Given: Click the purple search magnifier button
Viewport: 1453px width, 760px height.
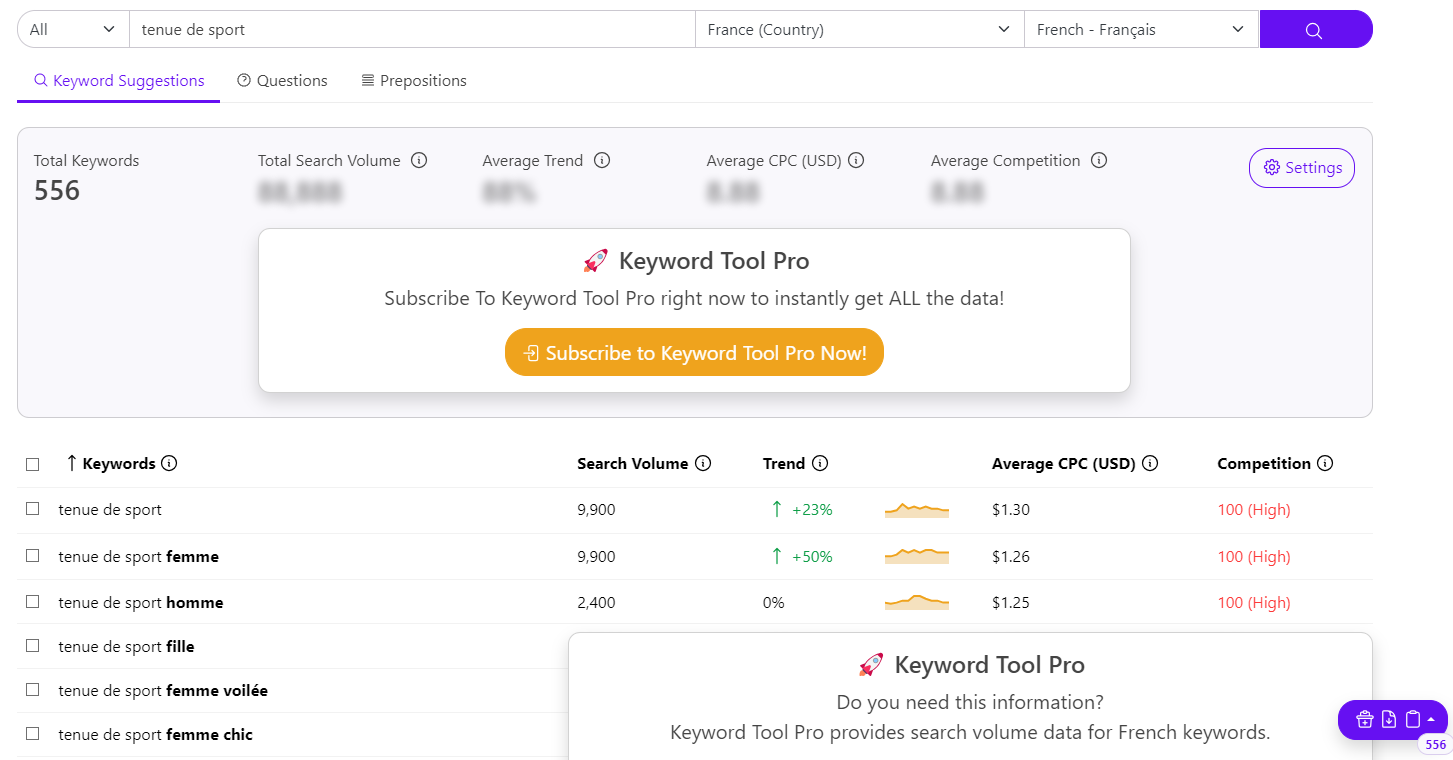Looking at the screenshot, I should [1315, 30].
